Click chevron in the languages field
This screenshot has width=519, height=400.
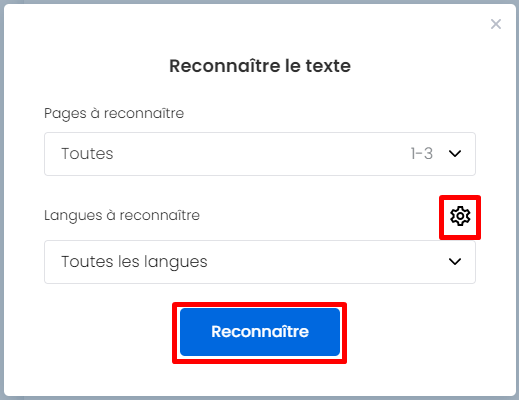[x=455, y=262]
